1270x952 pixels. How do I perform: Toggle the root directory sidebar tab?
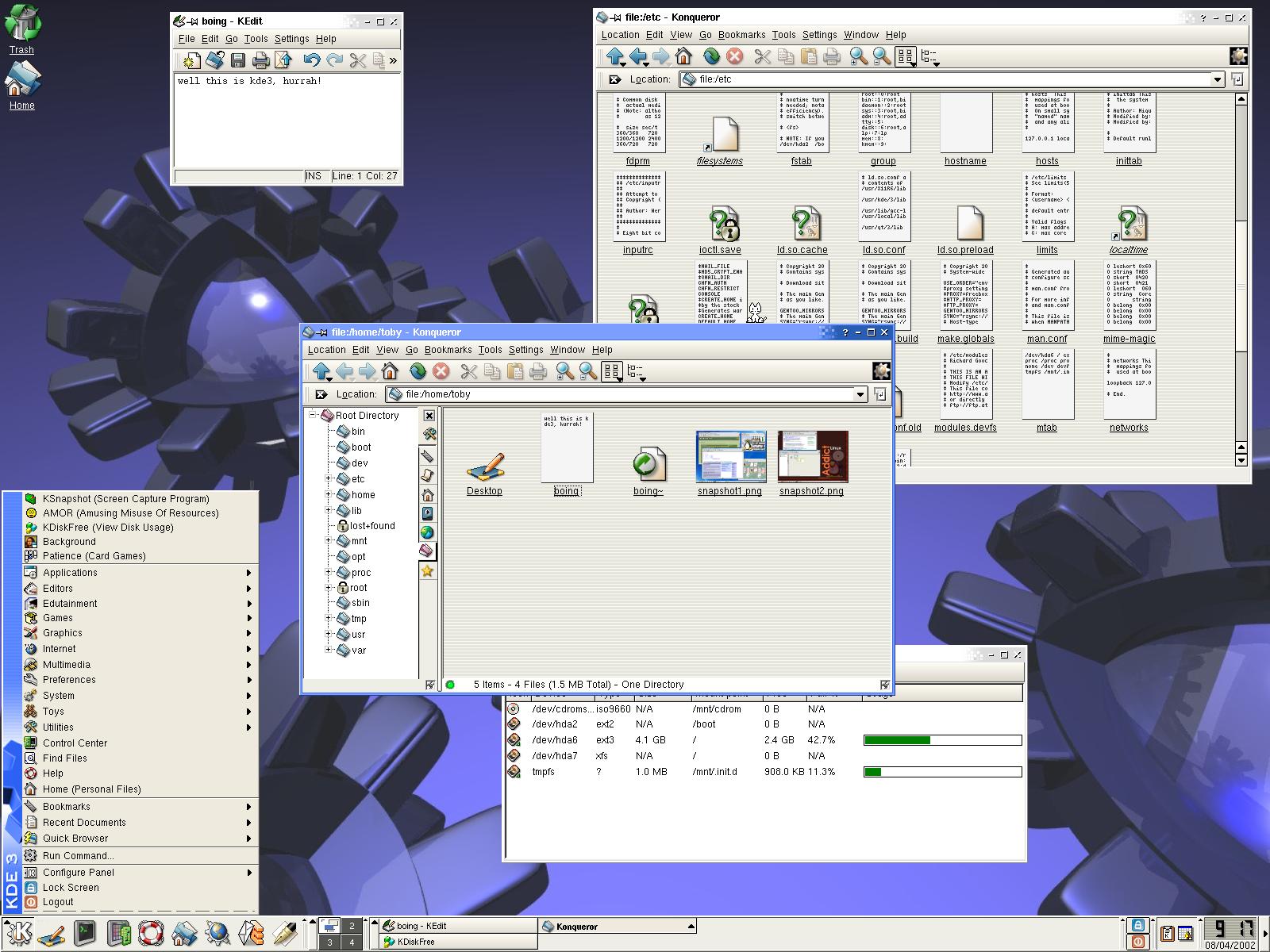[427, 551]
